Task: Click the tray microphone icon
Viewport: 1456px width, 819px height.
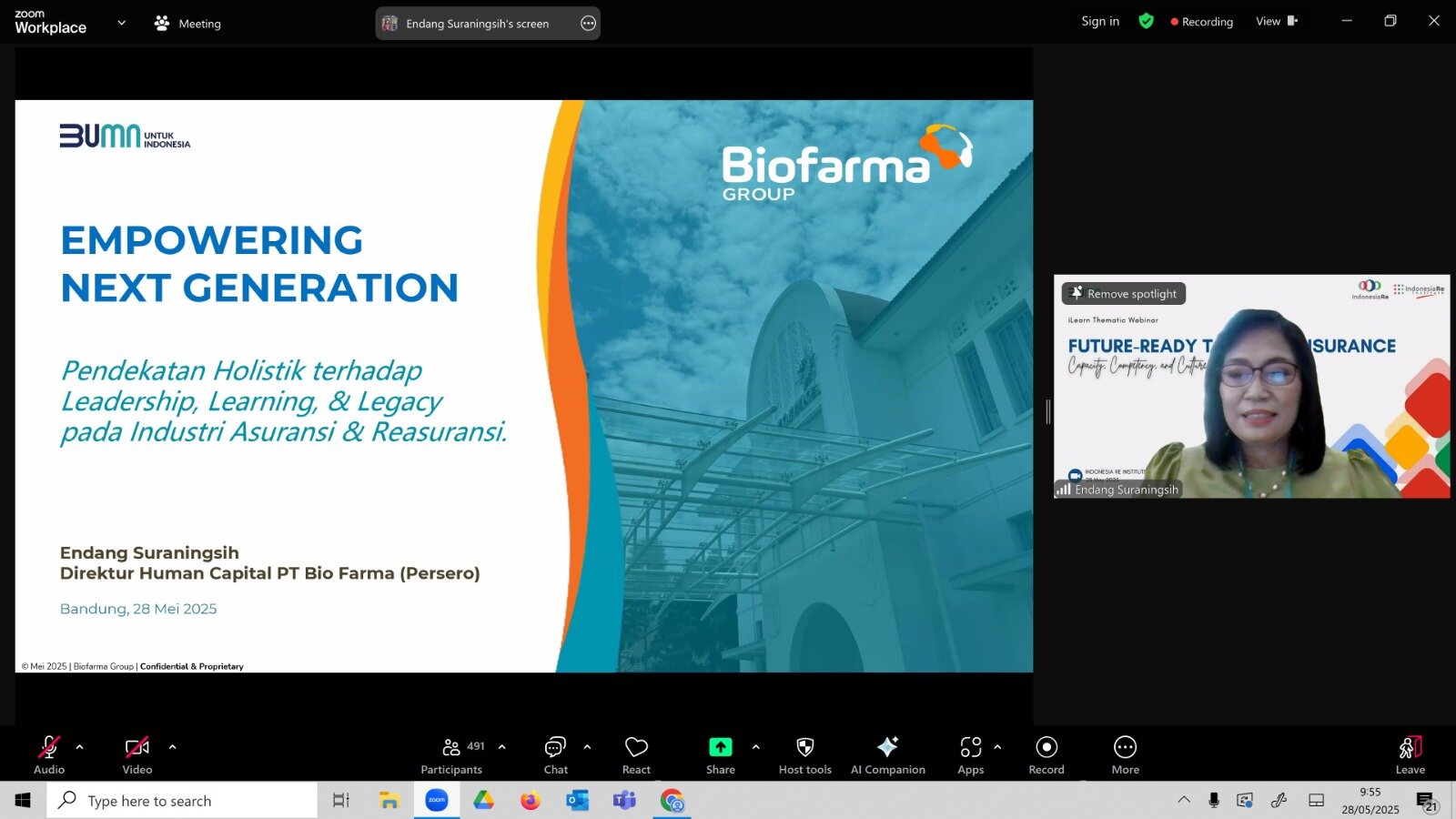Action: click(1214, 800)
